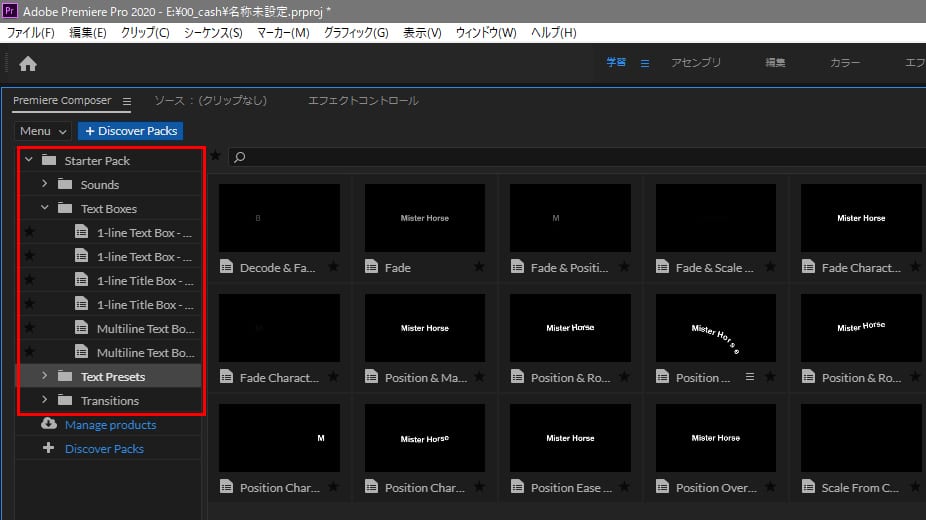Screen dimensions: 926x520
Task: Click the Premiere Pro app icon in title bar
Action: (10, 11)
